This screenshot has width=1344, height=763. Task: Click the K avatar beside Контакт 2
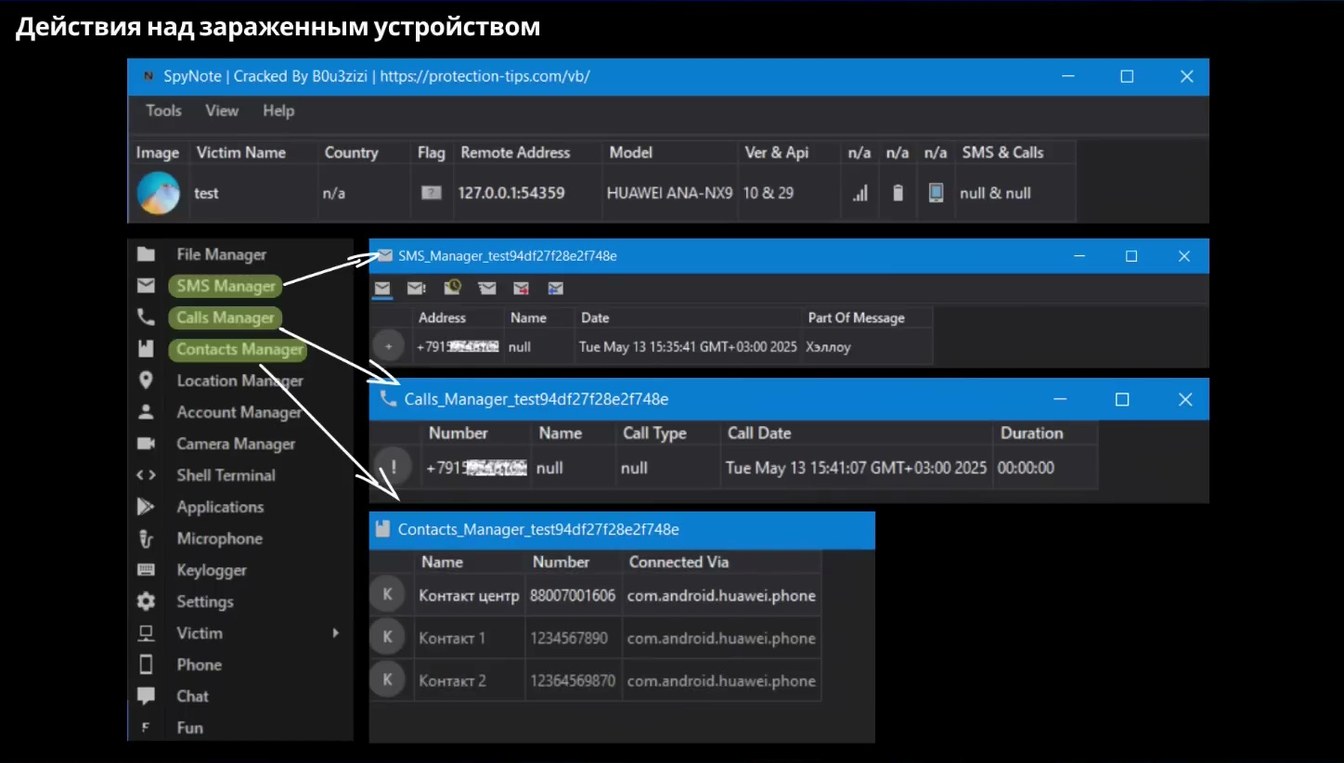(388, 680)
